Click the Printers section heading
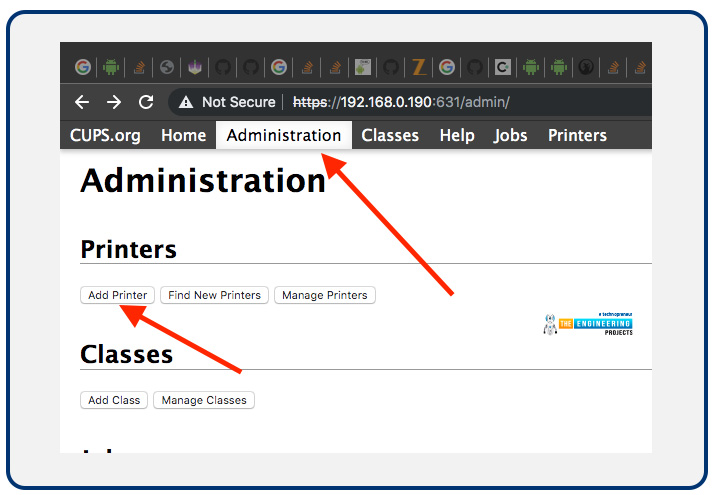Viewport: 712px width, 495px height. click(x=129, y=249)
